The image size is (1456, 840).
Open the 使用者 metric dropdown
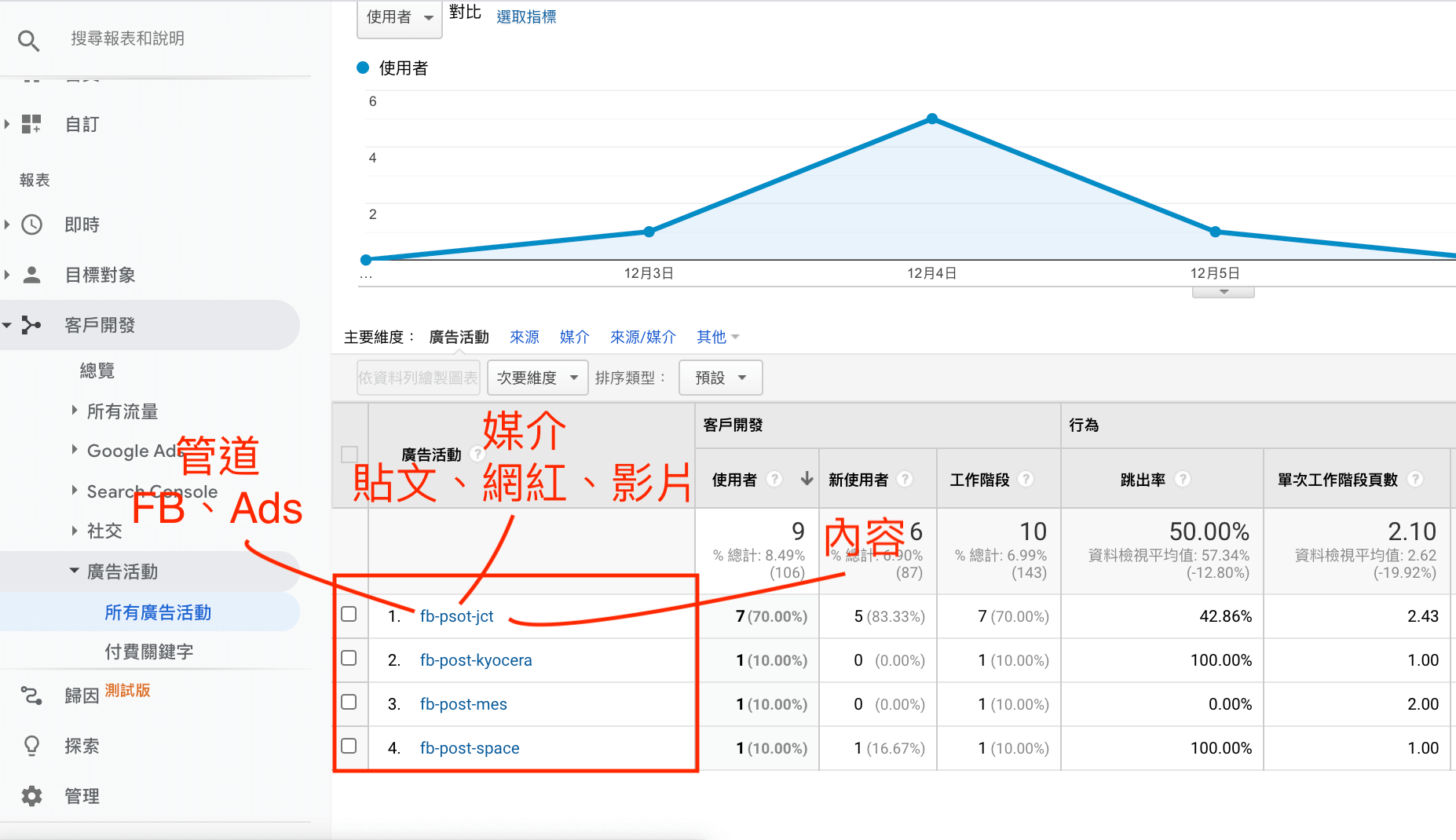point(400,17)
